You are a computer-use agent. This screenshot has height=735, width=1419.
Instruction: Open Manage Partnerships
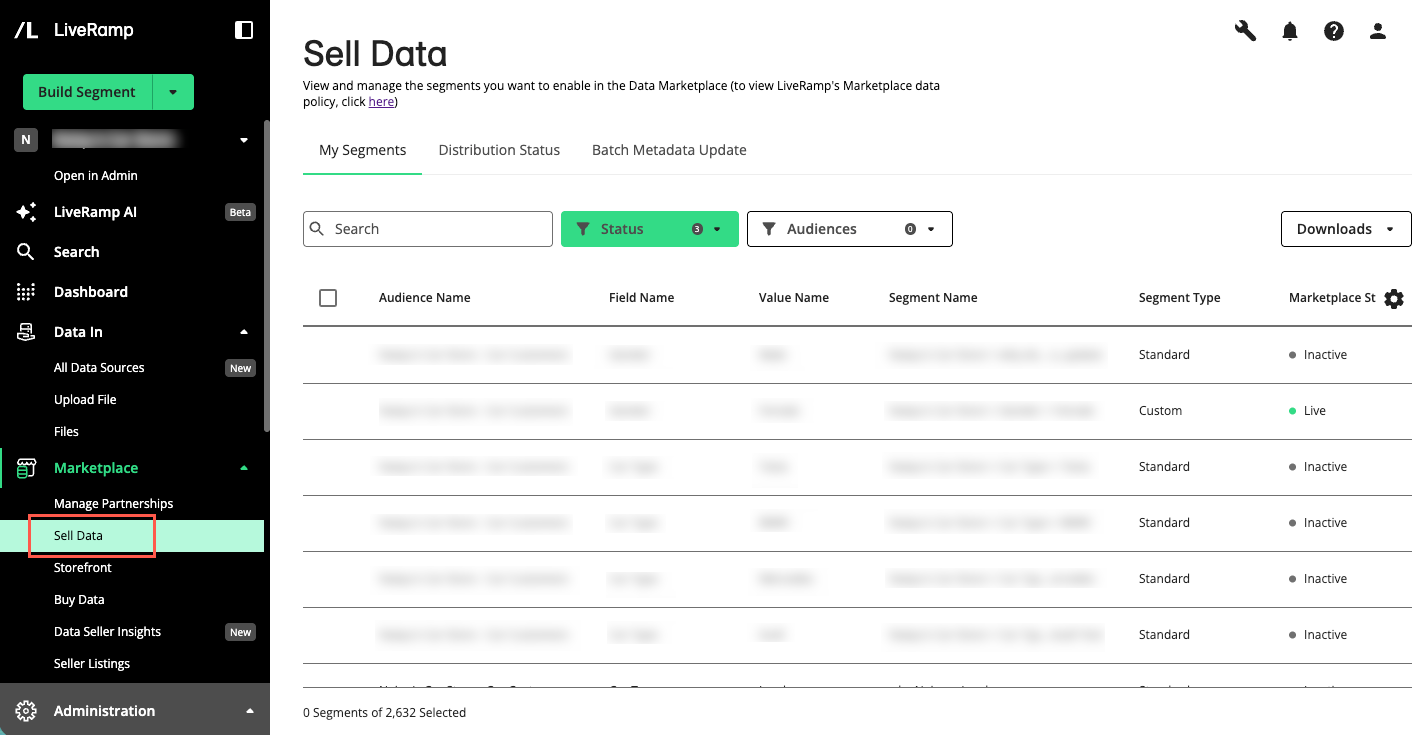click(114, 504)
